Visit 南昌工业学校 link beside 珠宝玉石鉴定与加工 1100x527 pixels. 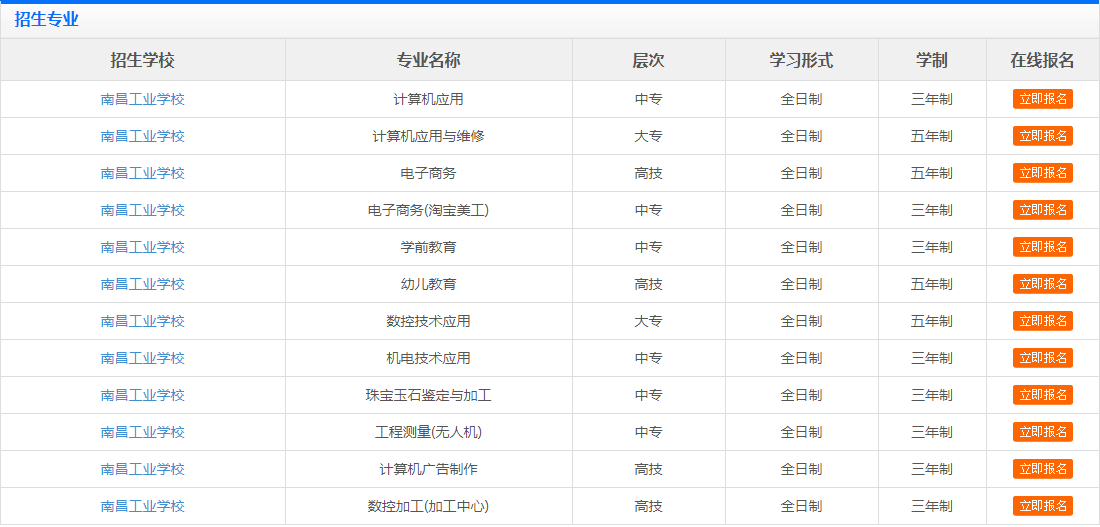click(143, 395)
